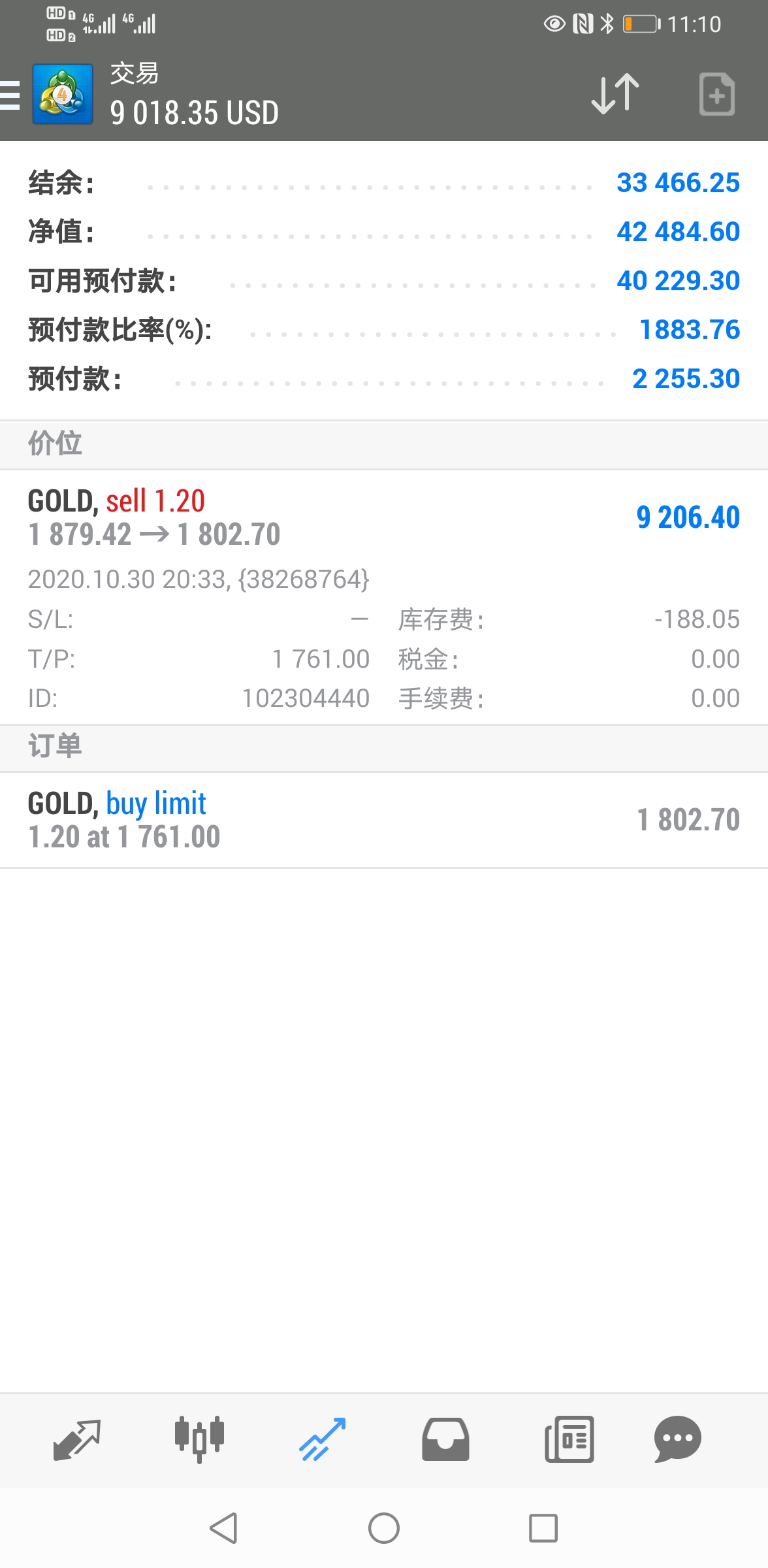Screen dimensions: 768x1568
Task: Open the News newspaper icon
Action: pyautogui.click(x=569, y=1439)
